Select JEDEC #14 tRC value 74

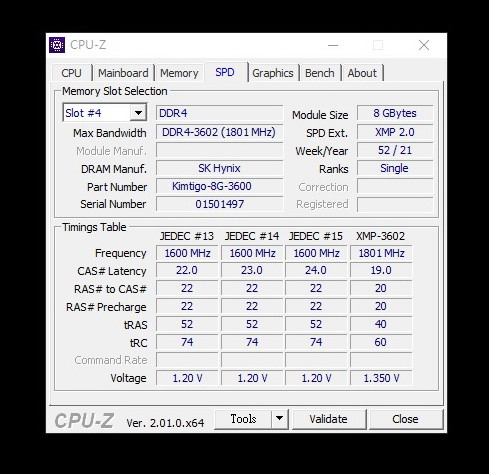pyautogui.click(x=252, y=342)
